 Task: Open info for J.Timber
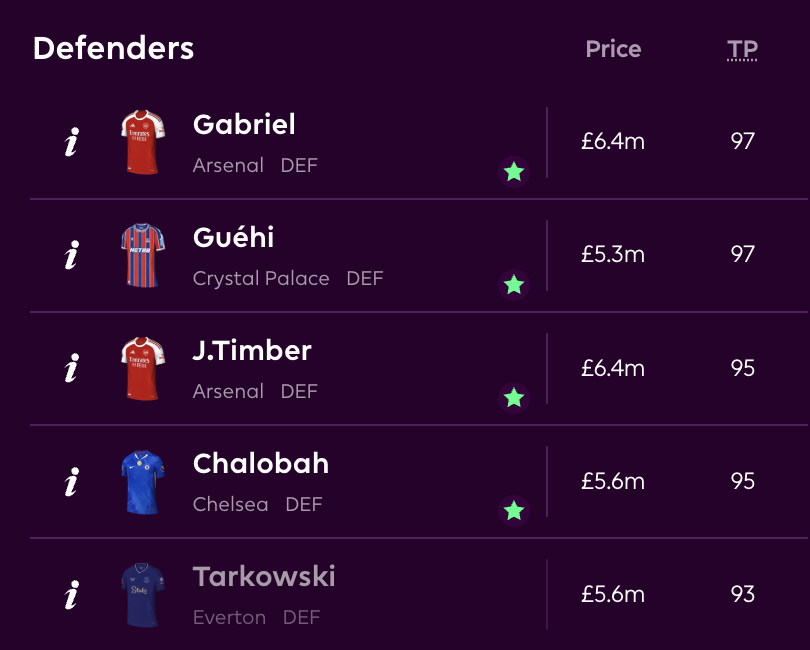tap(71, 369)
